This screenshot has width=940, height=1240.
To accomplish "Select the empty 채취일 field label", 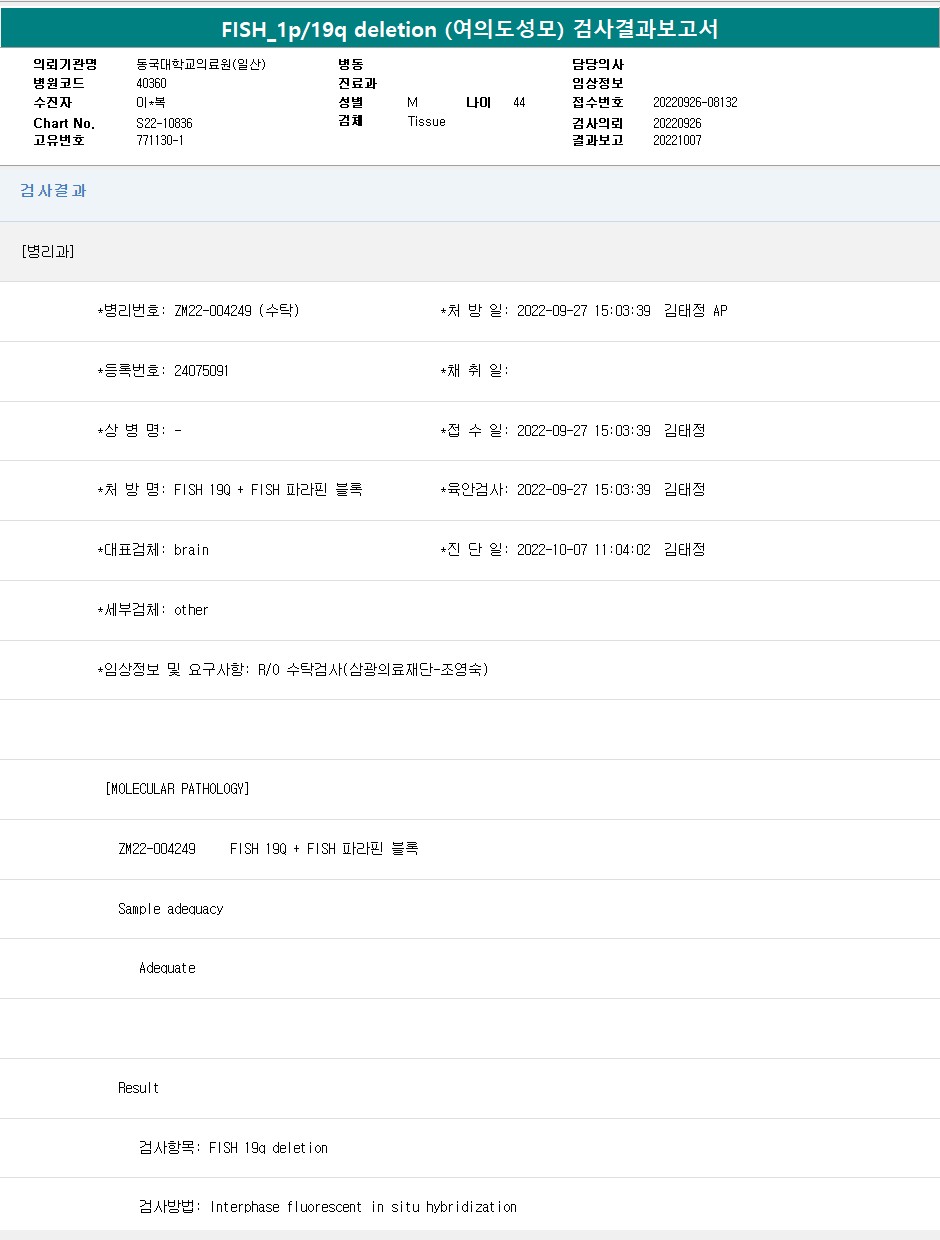I will click(475, 371).
